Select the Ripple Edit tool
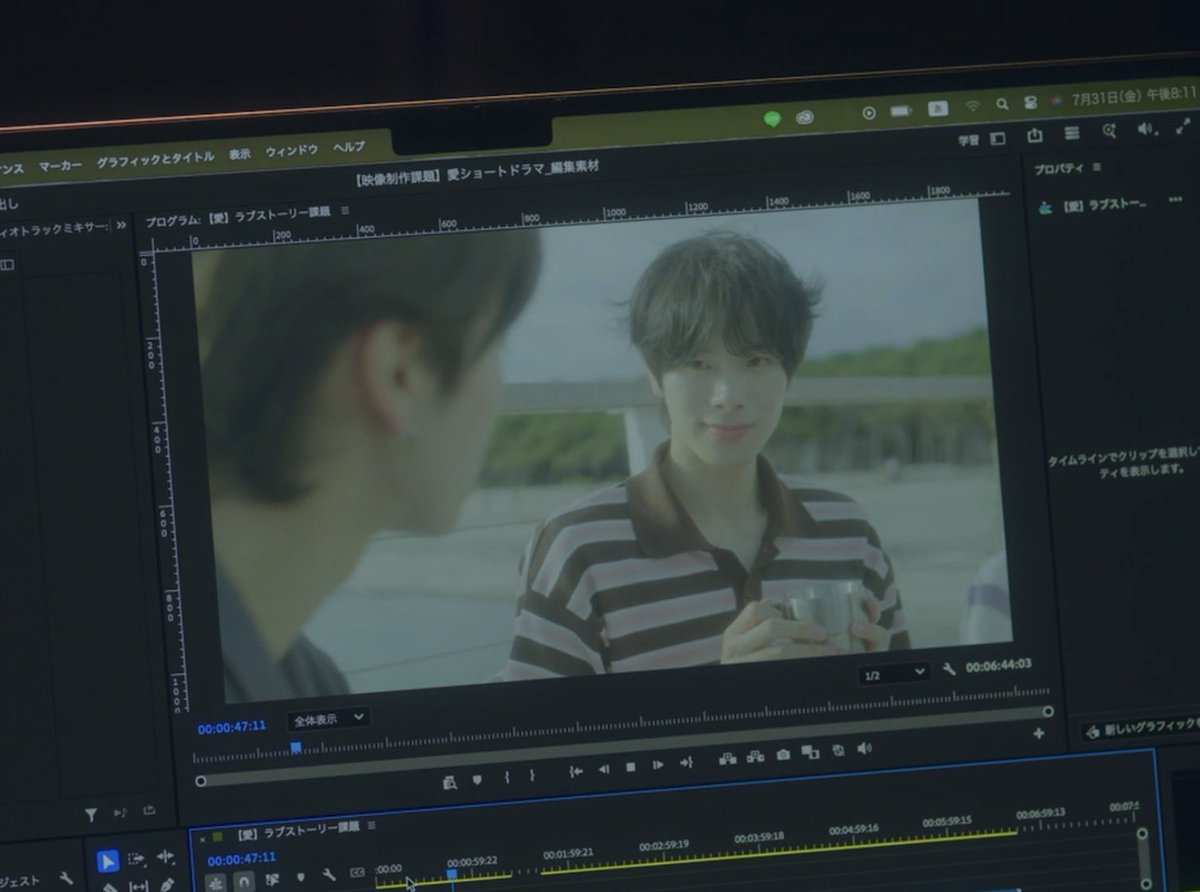1200x892 pixels. coord(165,857)
